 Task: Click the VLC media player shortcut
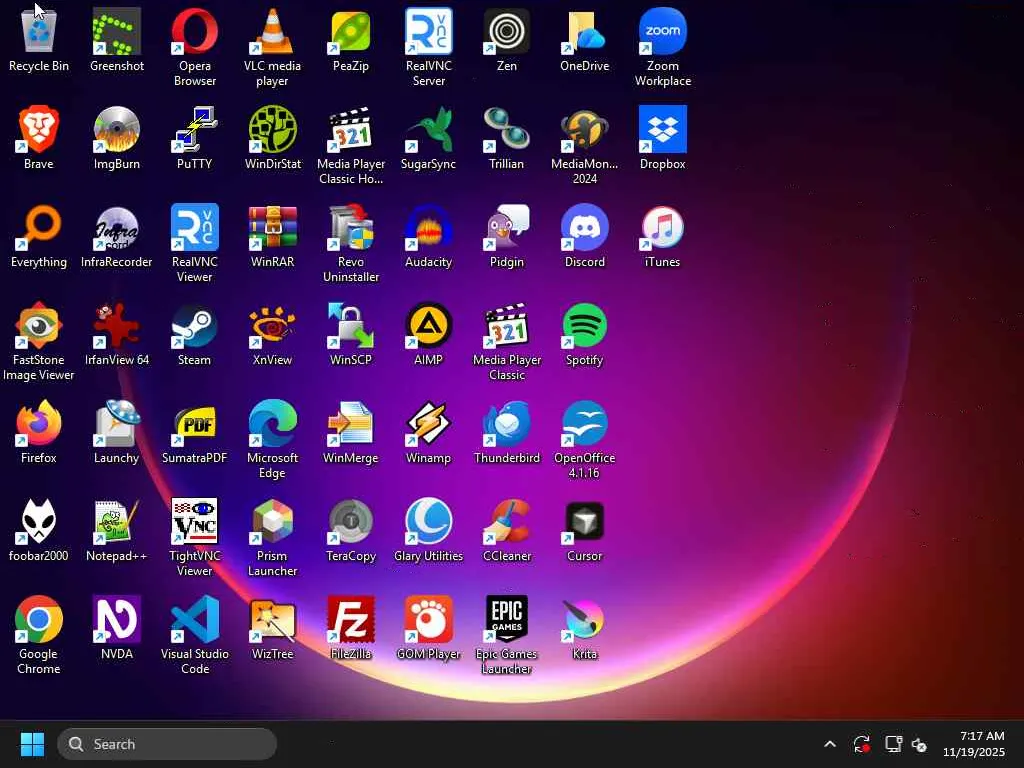point(272,33)
